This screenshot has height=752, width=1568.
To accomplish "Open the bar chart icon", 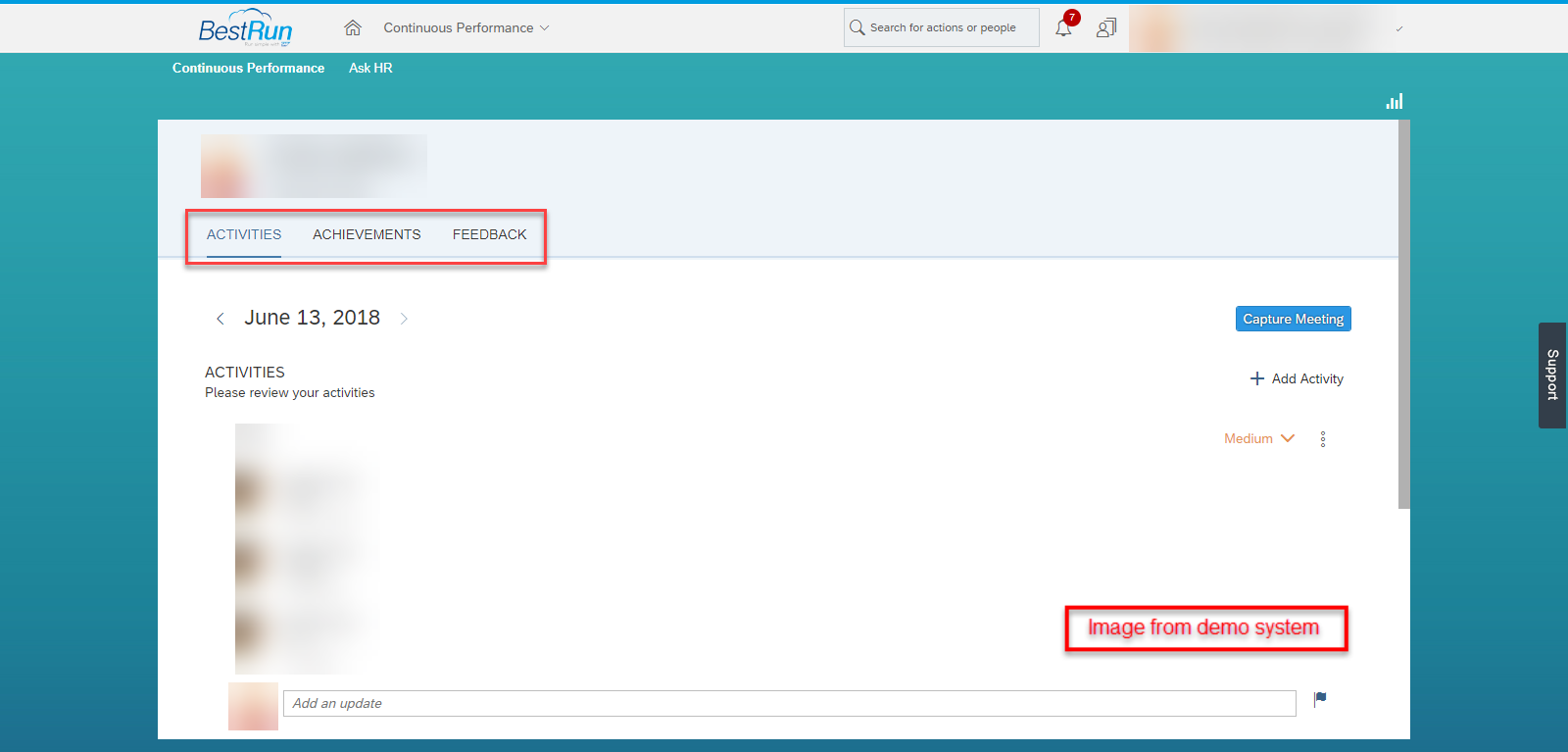I will tap(1395, 101).
